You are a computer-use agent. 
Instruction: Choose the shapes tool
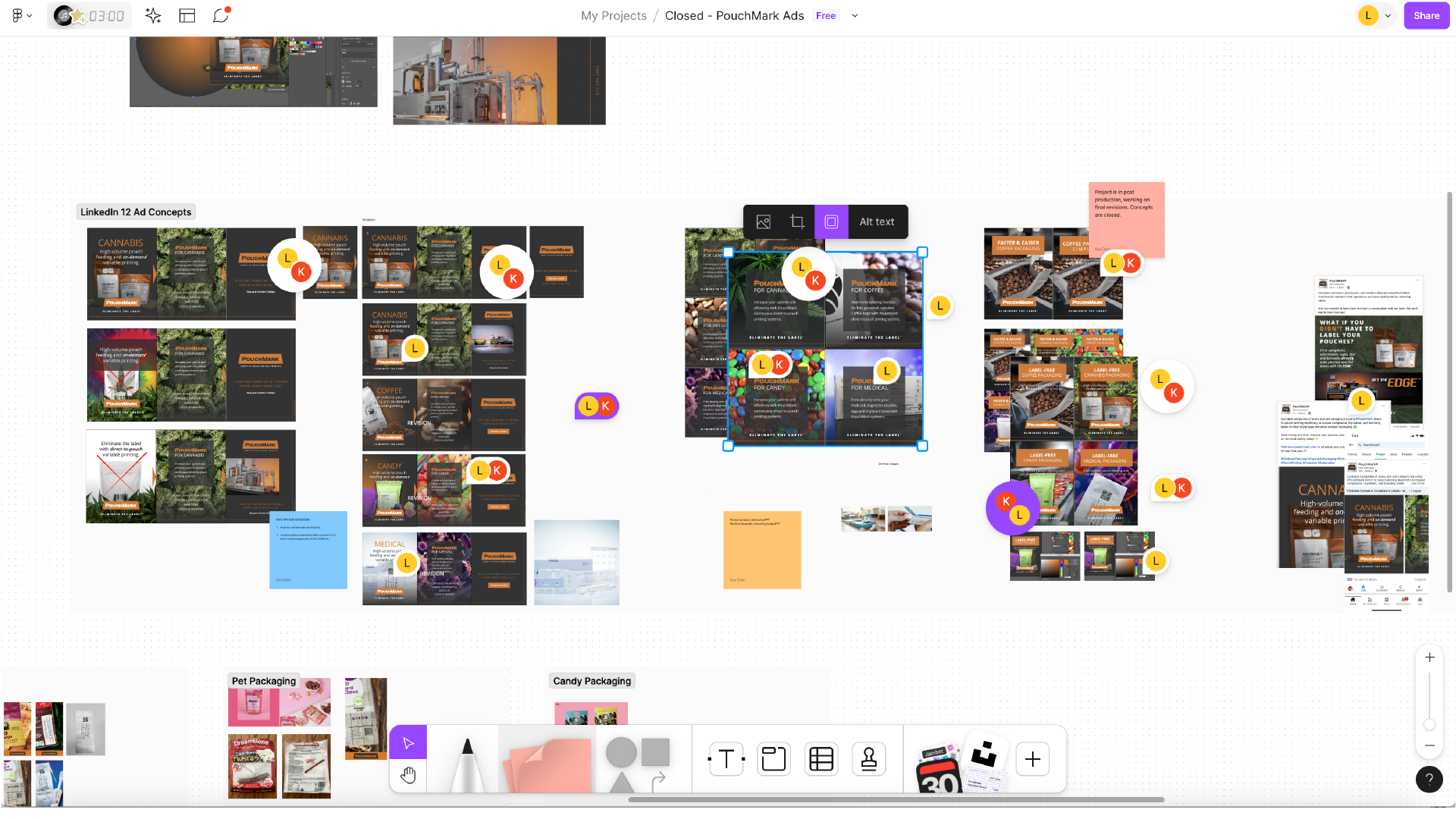(639, 764)
